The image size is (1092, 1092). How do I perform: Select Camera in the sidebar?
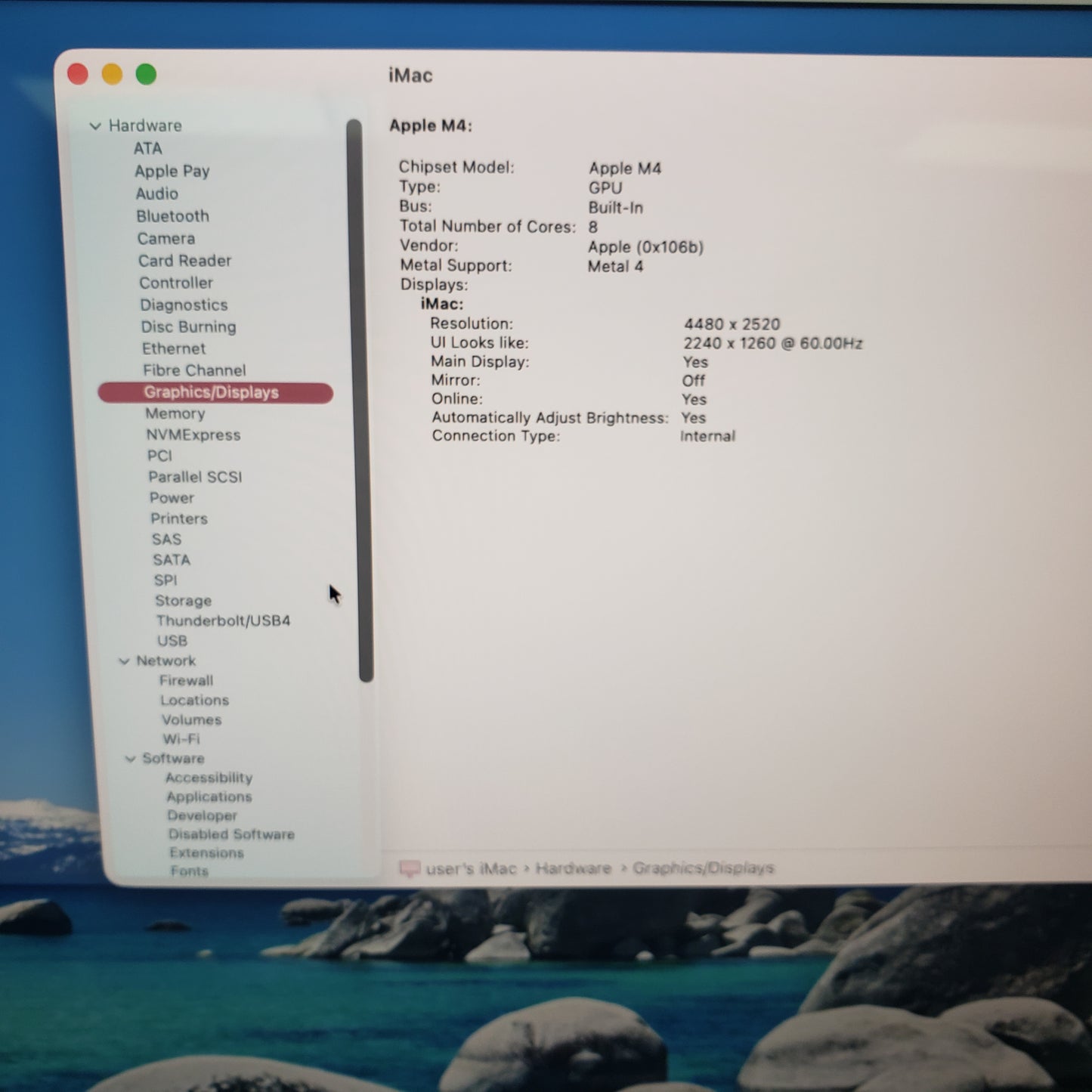point(167,238)
